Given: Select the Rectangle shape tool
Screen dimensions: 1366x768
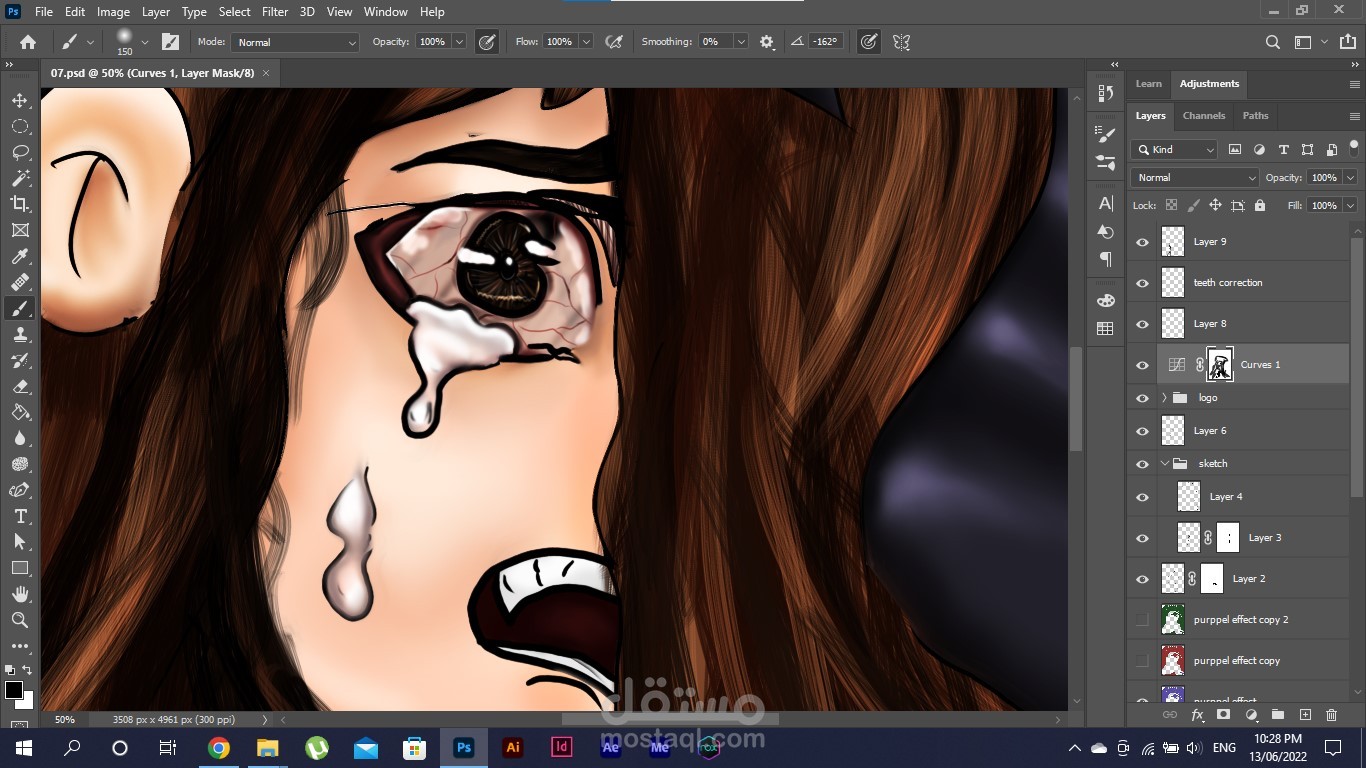Looking at the screenshot, I should click(20, 568).
